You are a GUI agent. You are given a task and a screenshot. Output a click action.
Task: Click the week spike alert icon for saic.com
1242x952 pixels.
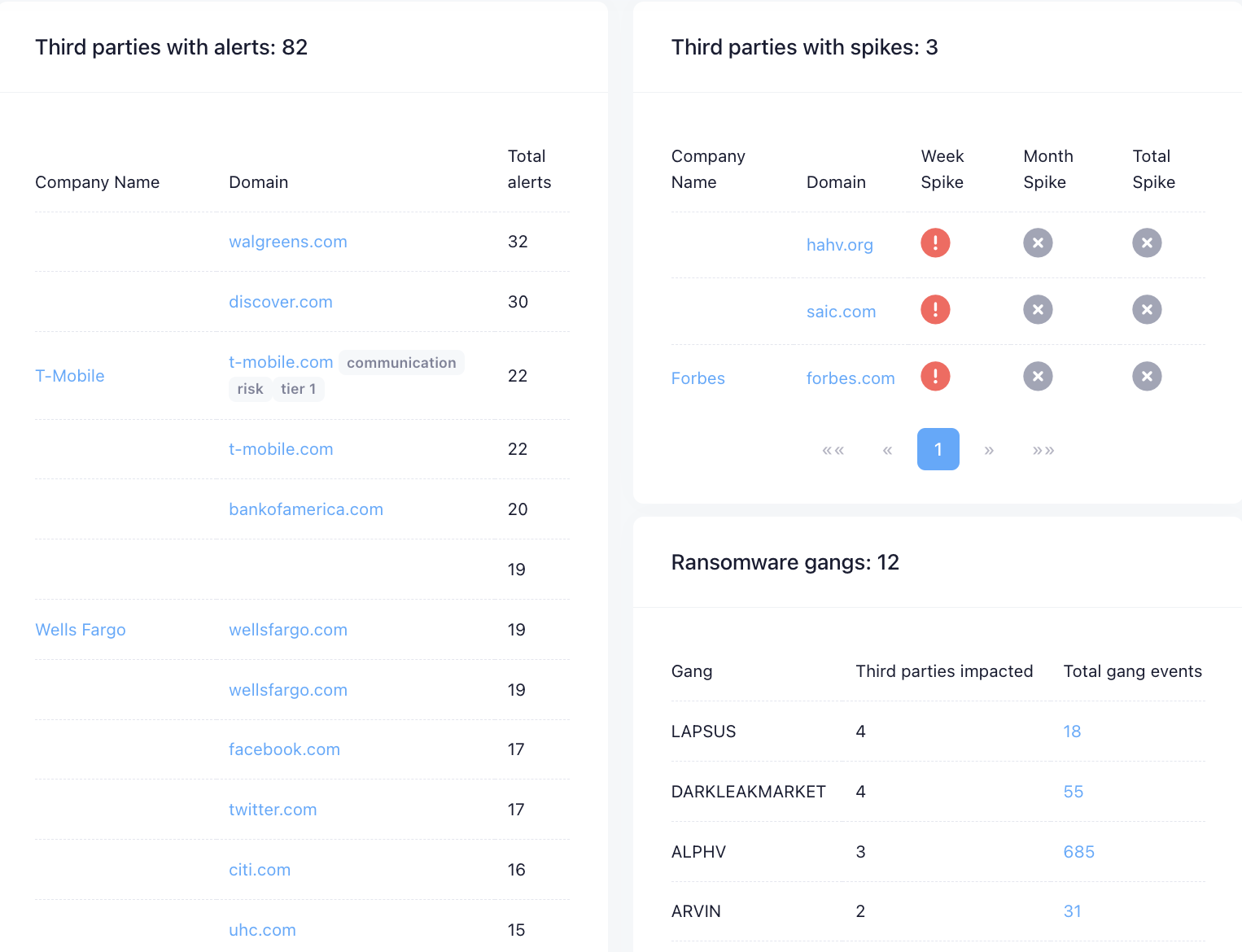[935, 309]
